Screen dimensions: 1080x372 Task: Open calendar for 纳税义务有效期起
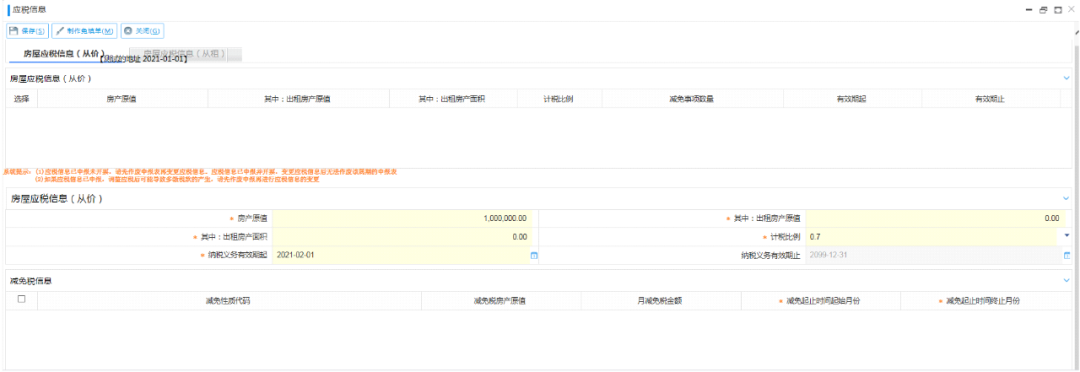point(533,255)
